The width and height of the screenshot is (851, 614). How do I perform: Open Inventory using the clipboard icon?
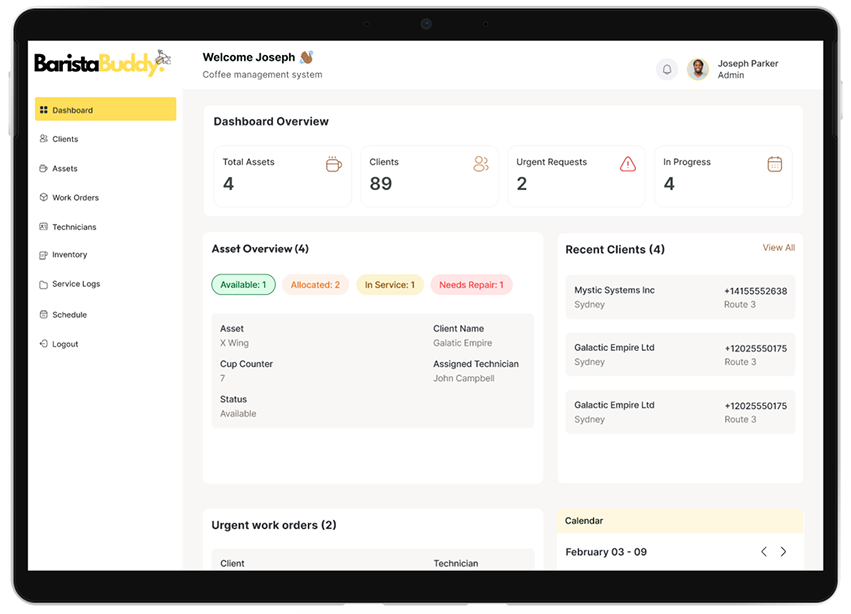click(x=43, y=255)
